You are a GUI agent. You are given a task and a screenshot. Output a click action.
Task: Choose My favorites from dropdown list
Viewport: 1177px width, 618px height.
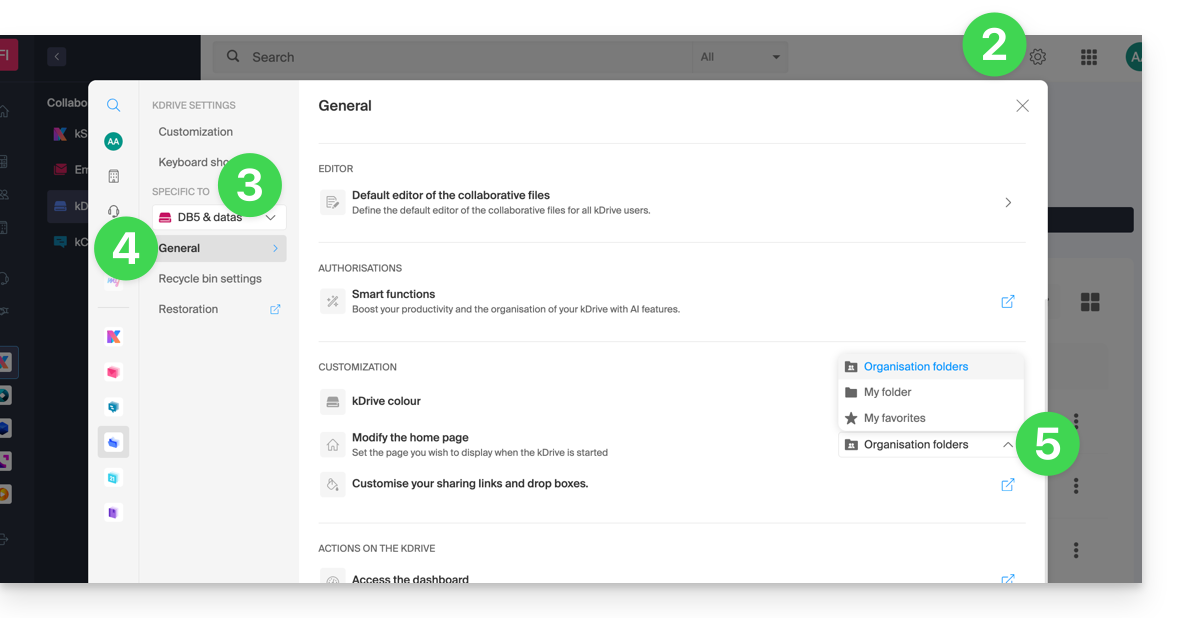(x=894, y=418)
